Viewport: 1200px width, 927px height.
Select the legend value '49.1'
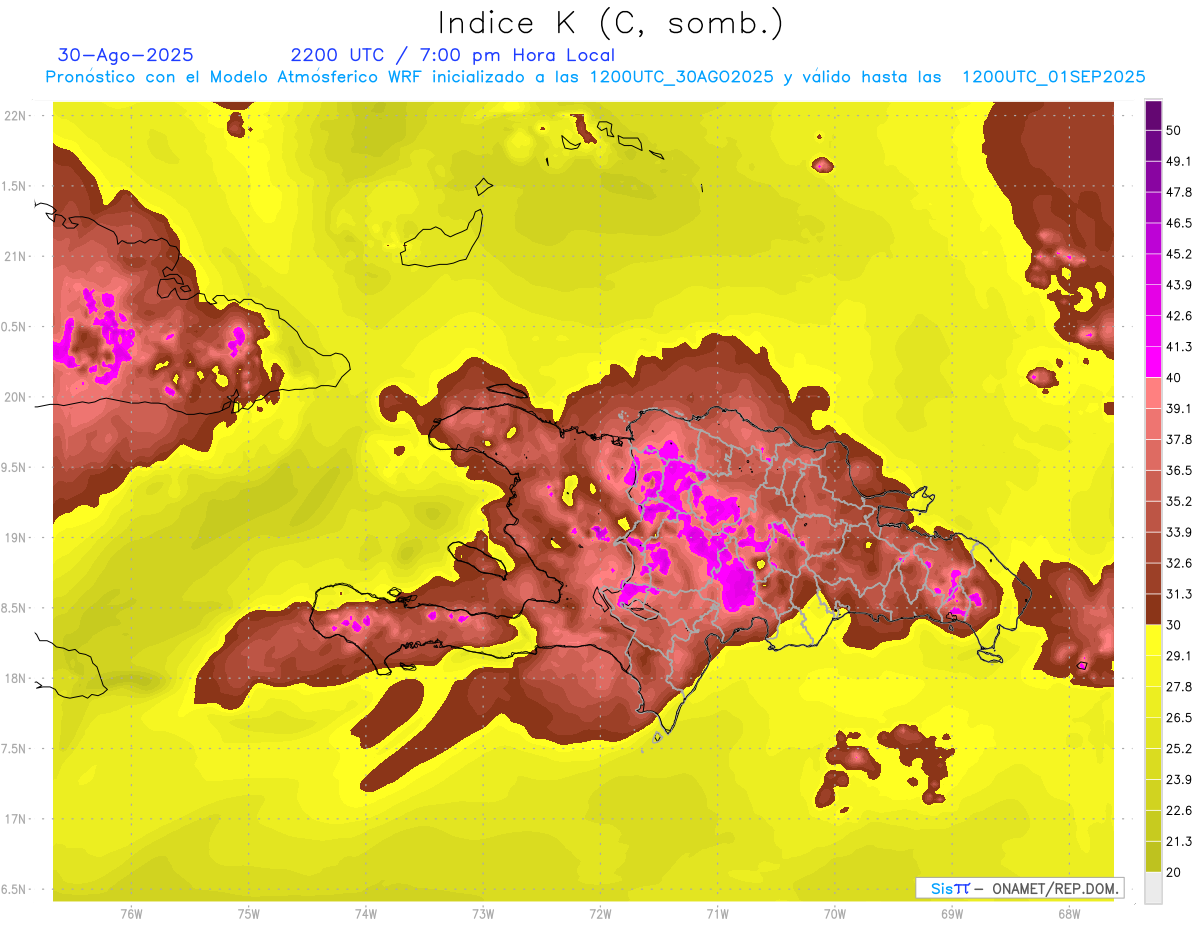1179,162
